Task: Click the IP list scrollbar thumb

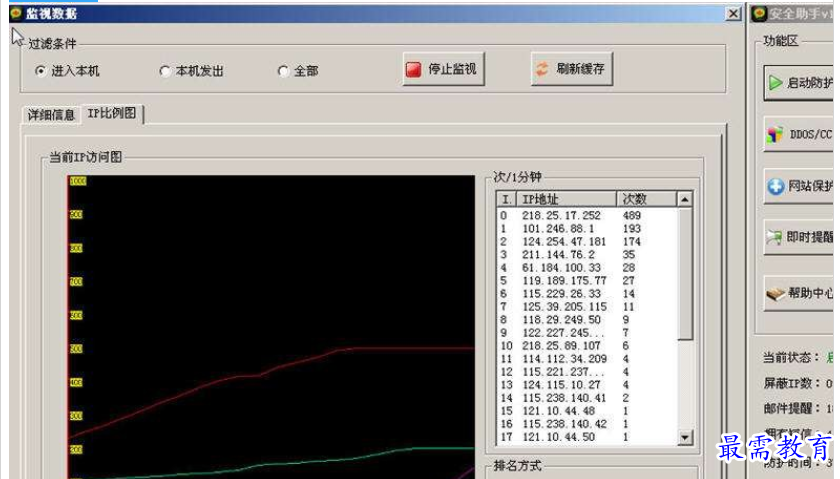Action: pyautogui.click(x=685, y=273)
